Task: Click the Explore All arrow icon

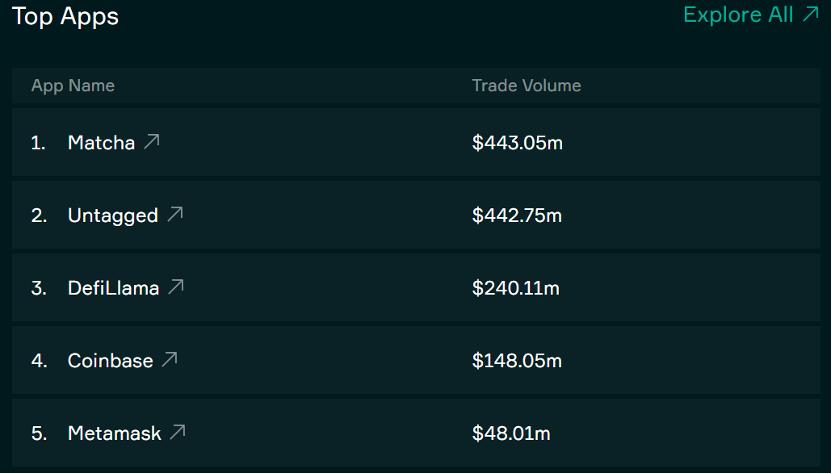Action: pyautogui.click(x=811, y=14)
